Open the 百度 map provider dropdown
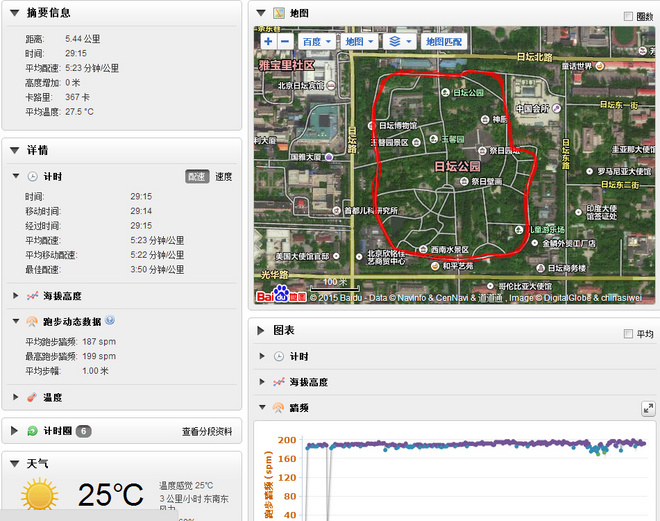Screen dimensions: 660x521 point(317,42)
